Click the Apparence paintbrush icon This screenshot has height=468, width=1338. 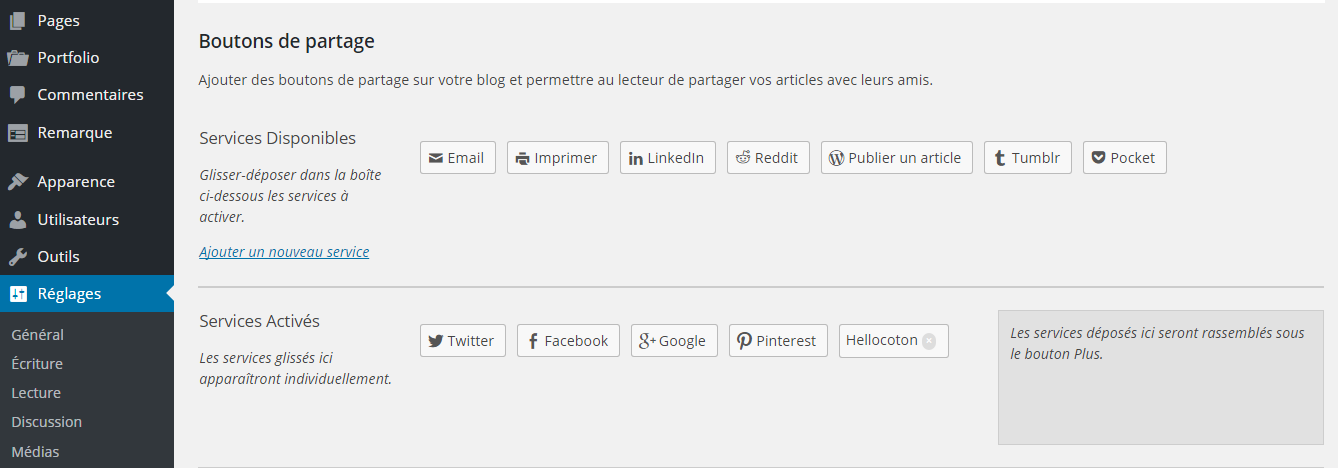coord(17,182)
